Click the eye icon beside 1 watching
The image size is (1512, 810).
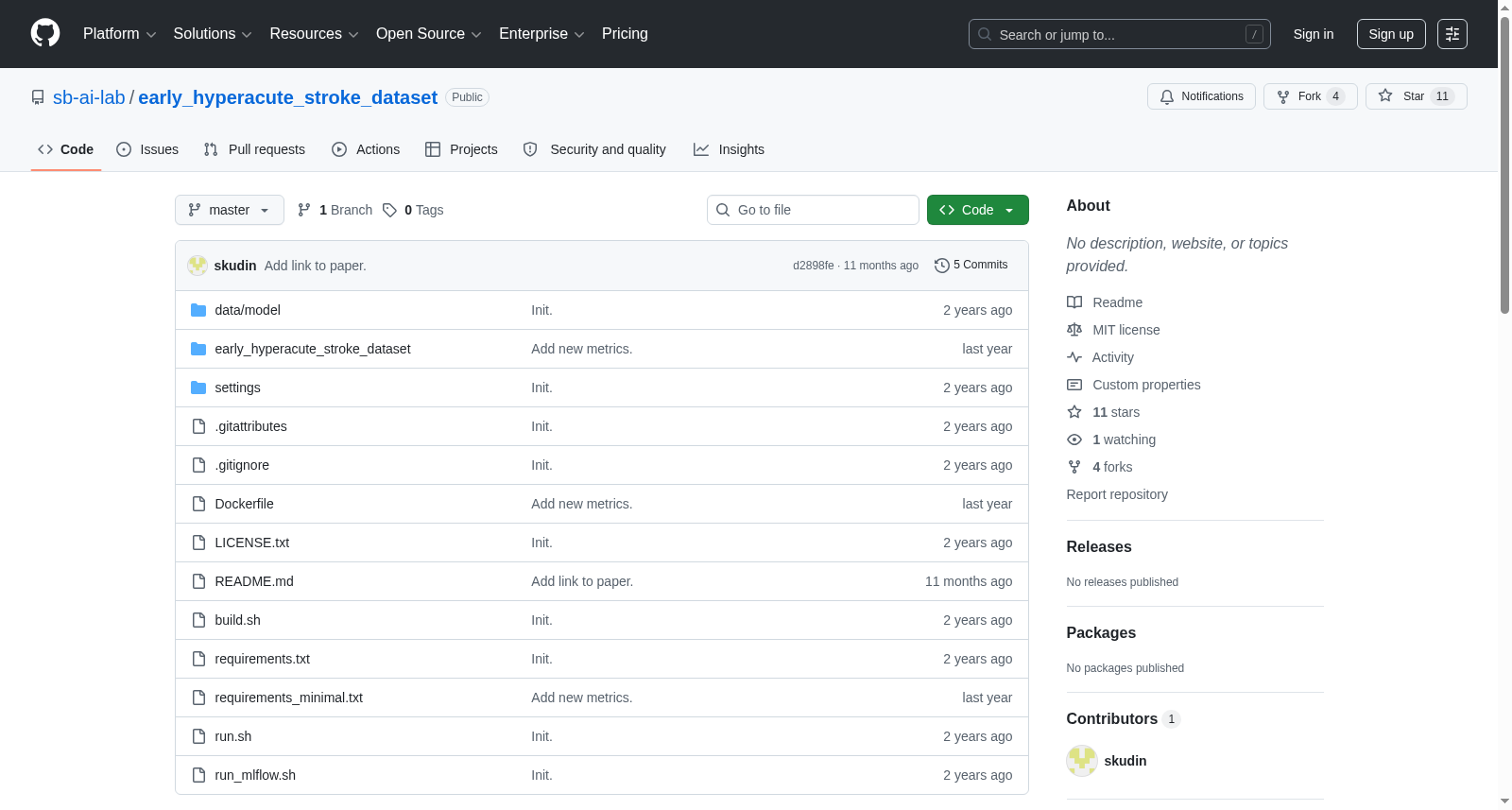[1074, 439]
